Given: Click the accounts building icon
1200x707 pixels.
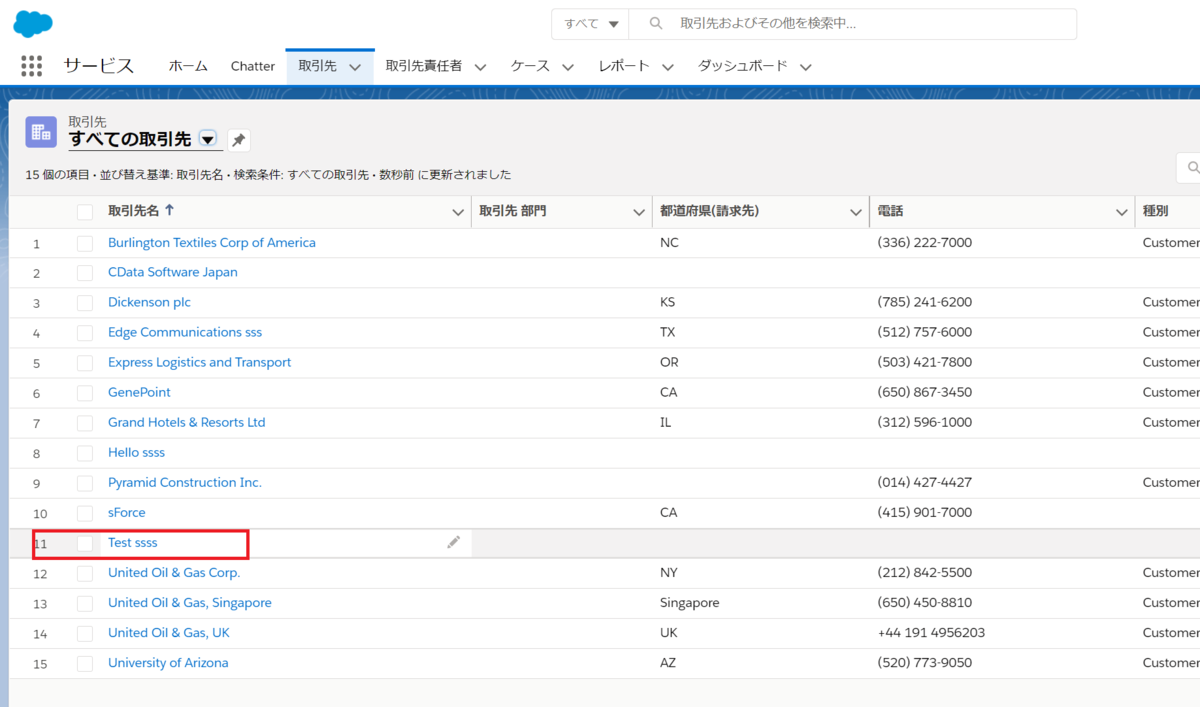Looking at the screenshot, I should coord(41,132).
